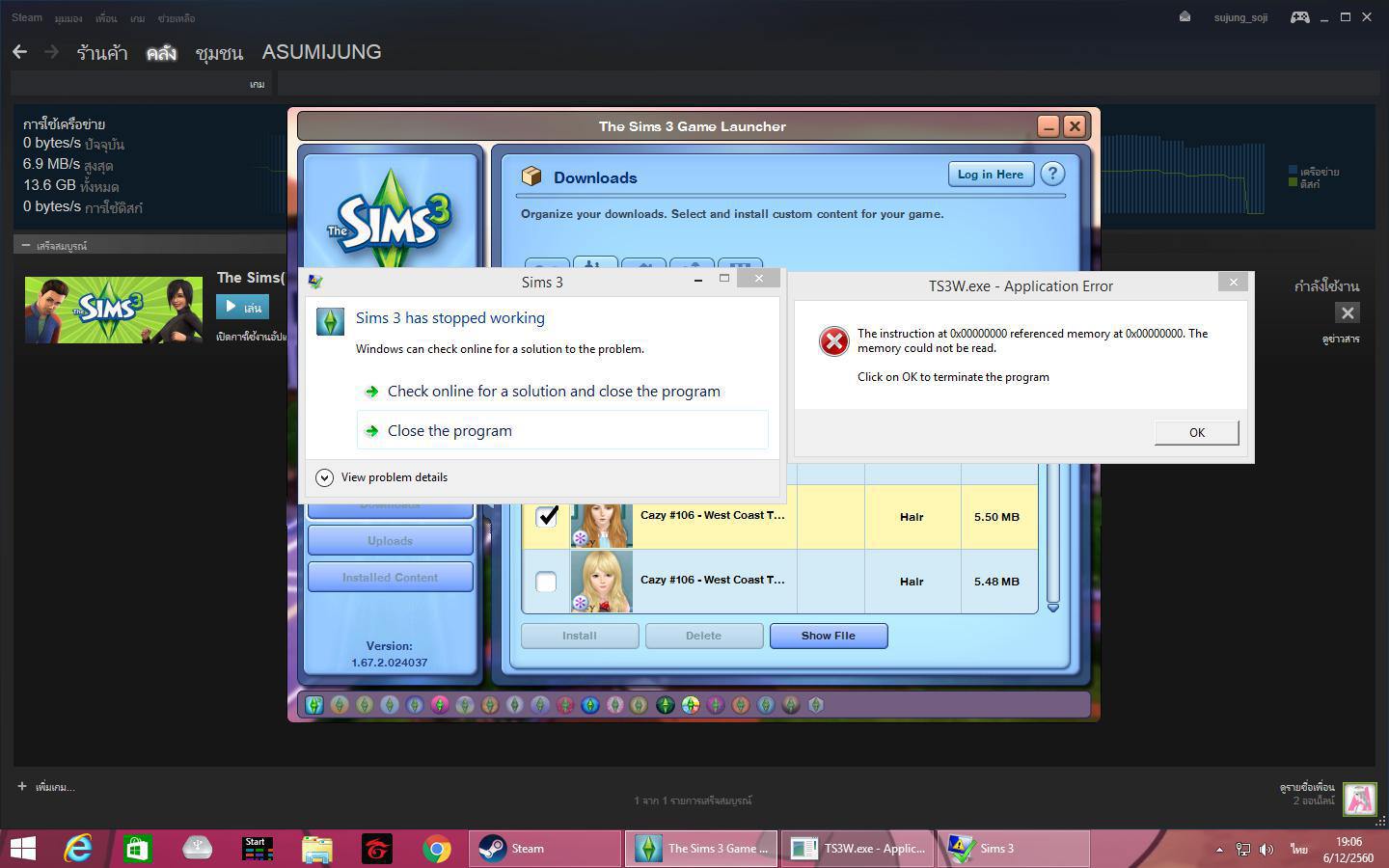Click the red-haired Cazy hair thumbnail
Viewport: 1389px width, 868px height.
pyautogui.click(x=602, y=525)
